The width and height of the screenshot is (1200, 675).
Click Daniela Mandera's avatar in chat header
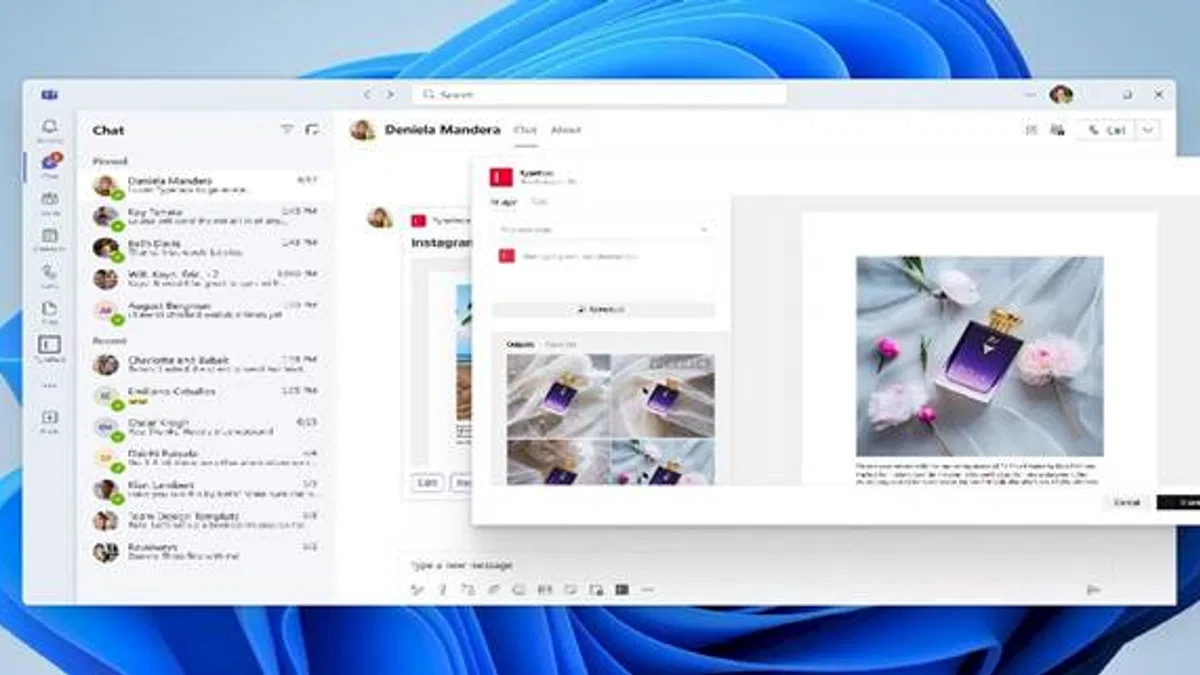pos(363,130)
